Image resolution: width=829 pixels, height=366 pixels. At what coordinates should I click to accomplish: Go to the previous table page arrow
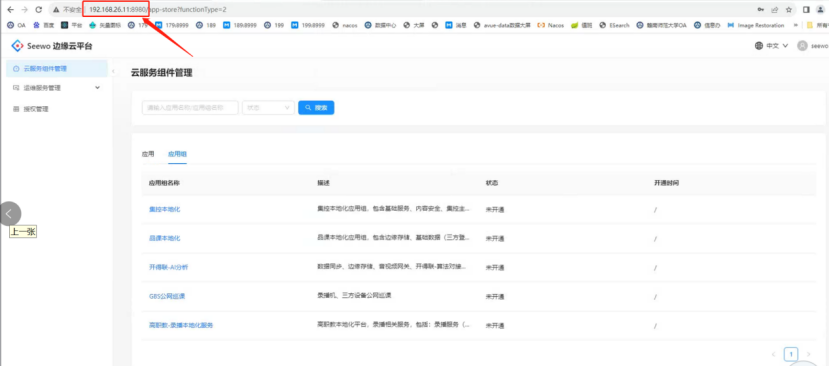[774, 354]
